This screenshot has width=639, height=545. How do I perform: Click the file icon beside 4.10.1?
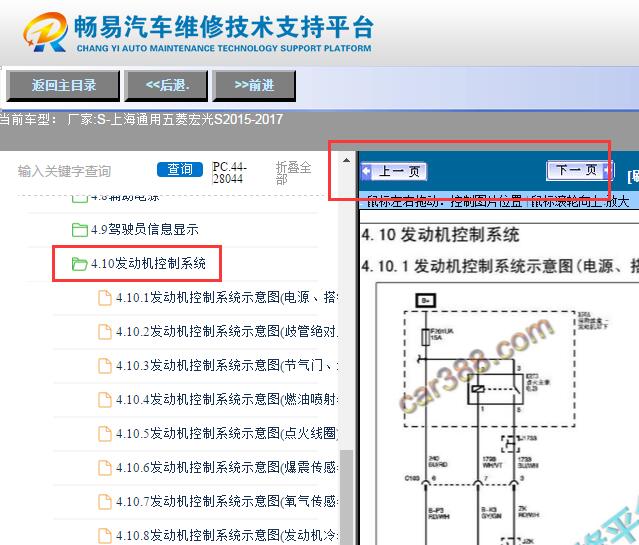click(x=105, y=298)
